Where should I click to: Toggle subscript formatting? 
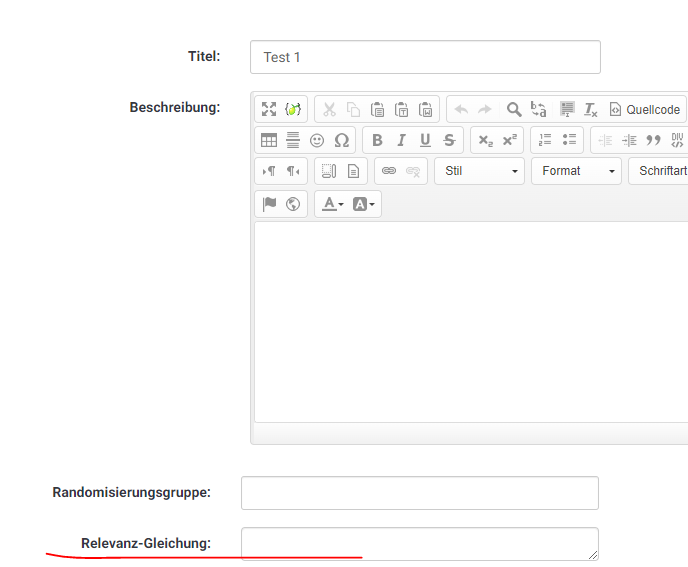click(485, 140)
